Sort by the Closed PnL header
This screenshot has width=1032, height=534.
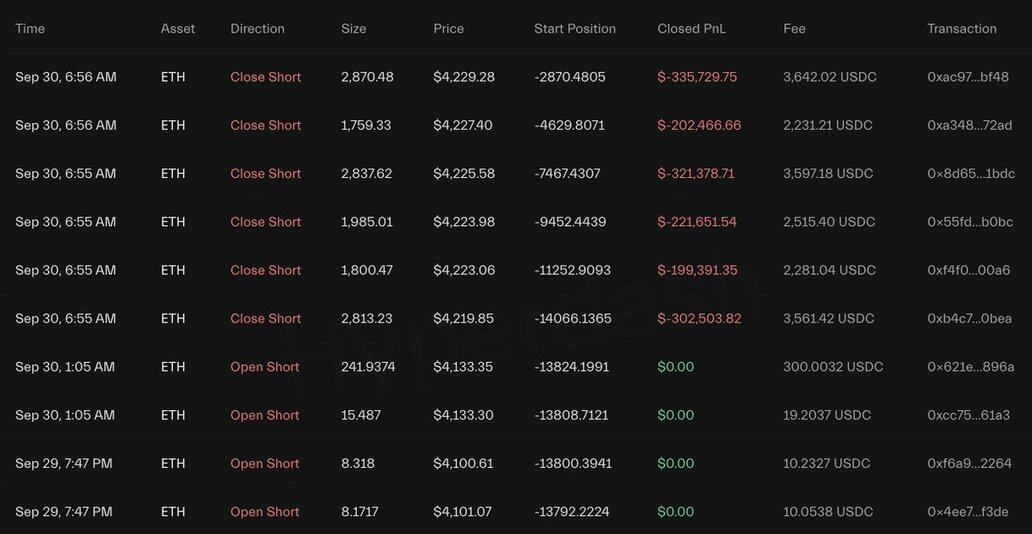691,29
